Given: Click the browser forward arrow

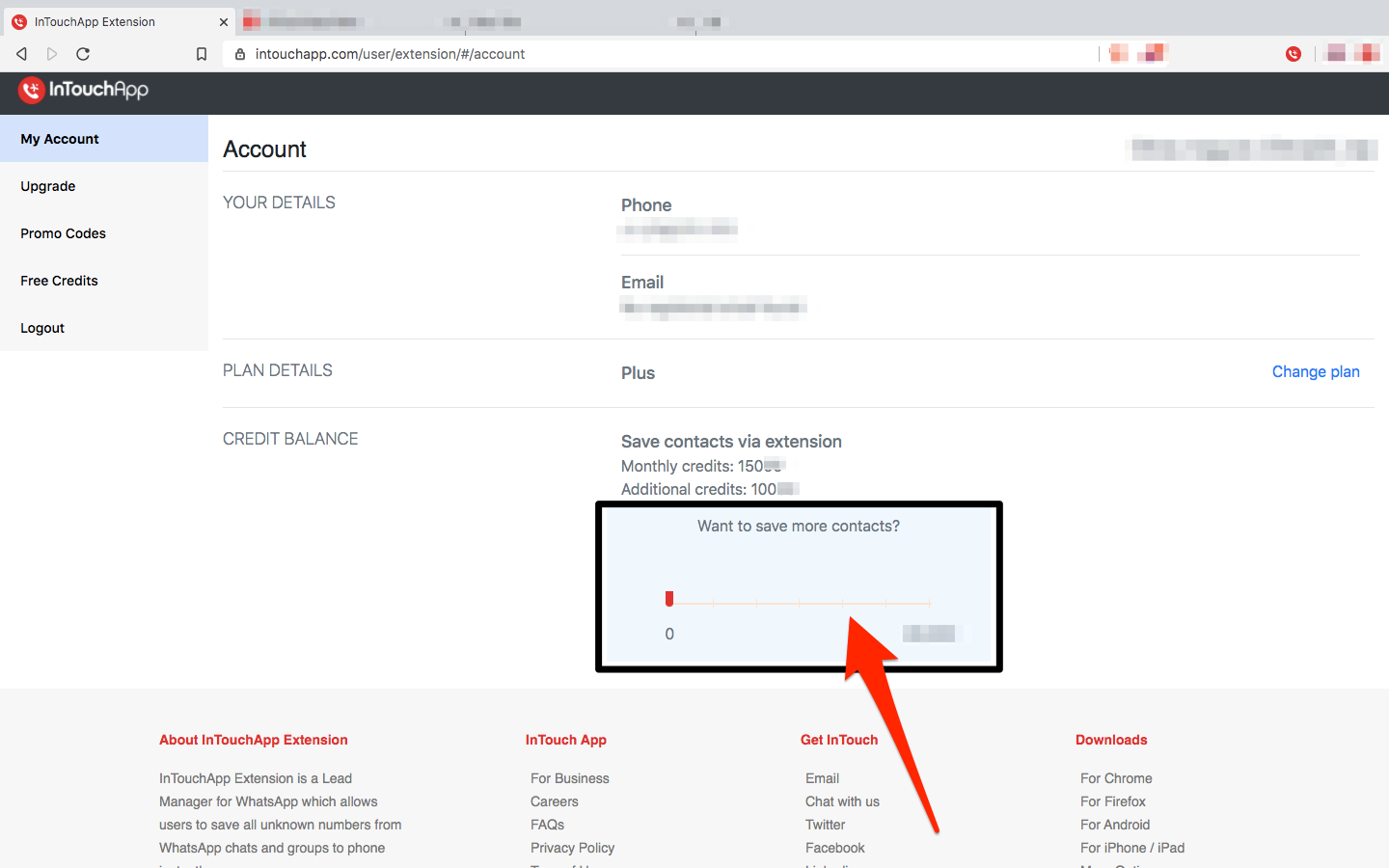Looking at the screenshot, I should pos(52,54).
